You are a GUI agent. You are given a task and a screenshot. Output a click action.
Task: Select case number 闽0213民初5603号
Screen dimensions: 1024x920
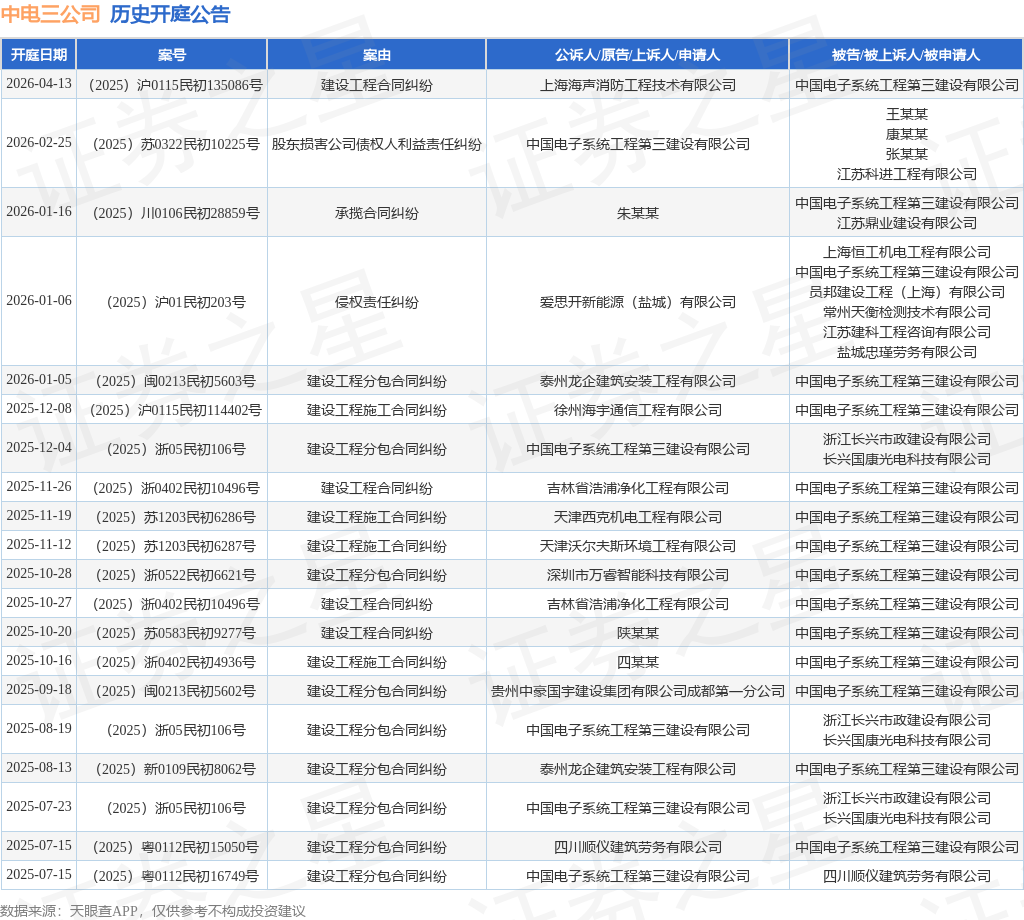tap(175, 381)
